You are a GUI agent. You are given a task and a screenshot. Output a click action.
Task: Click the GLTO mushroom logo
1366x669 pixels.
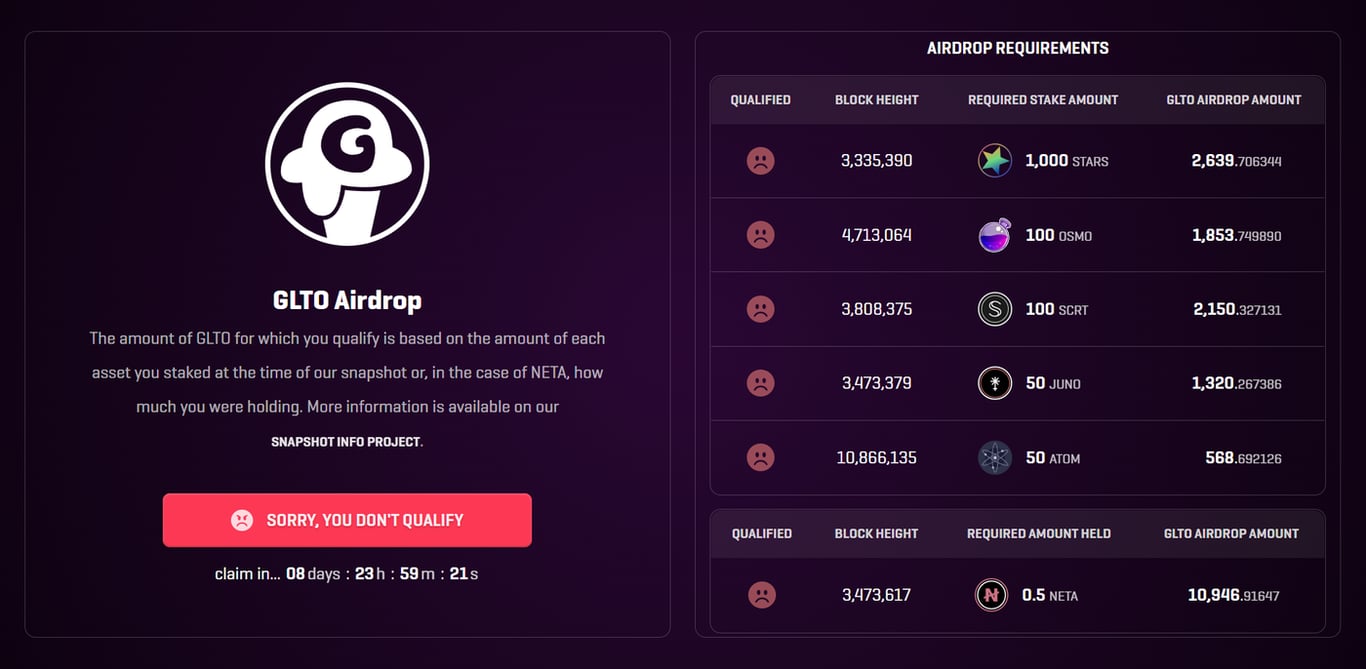tap(347, 164)
